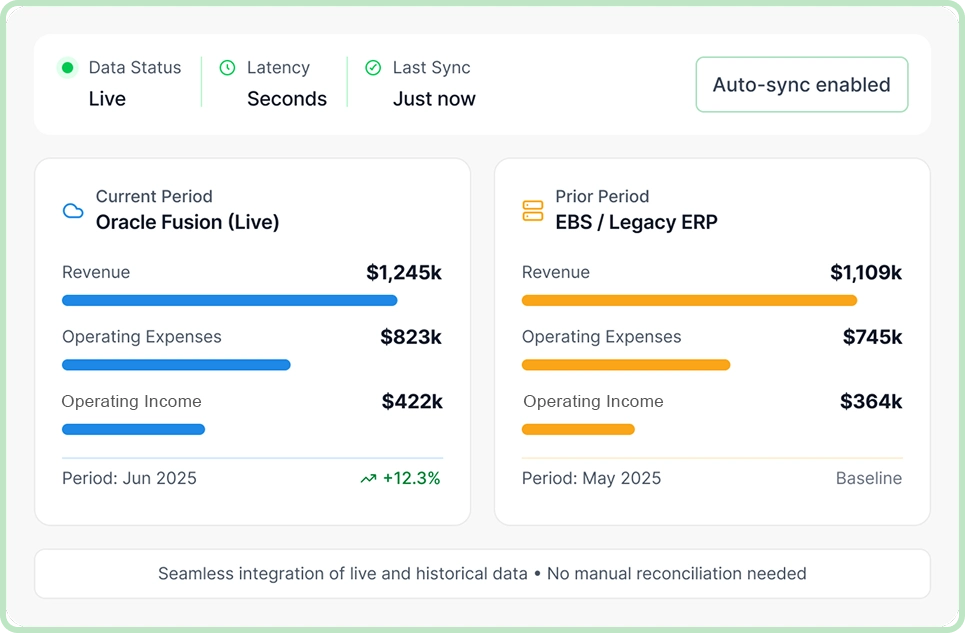Click Operating Income label in Oracle Fusion card
Screen dimensions: 965x633
coord(131,402)
